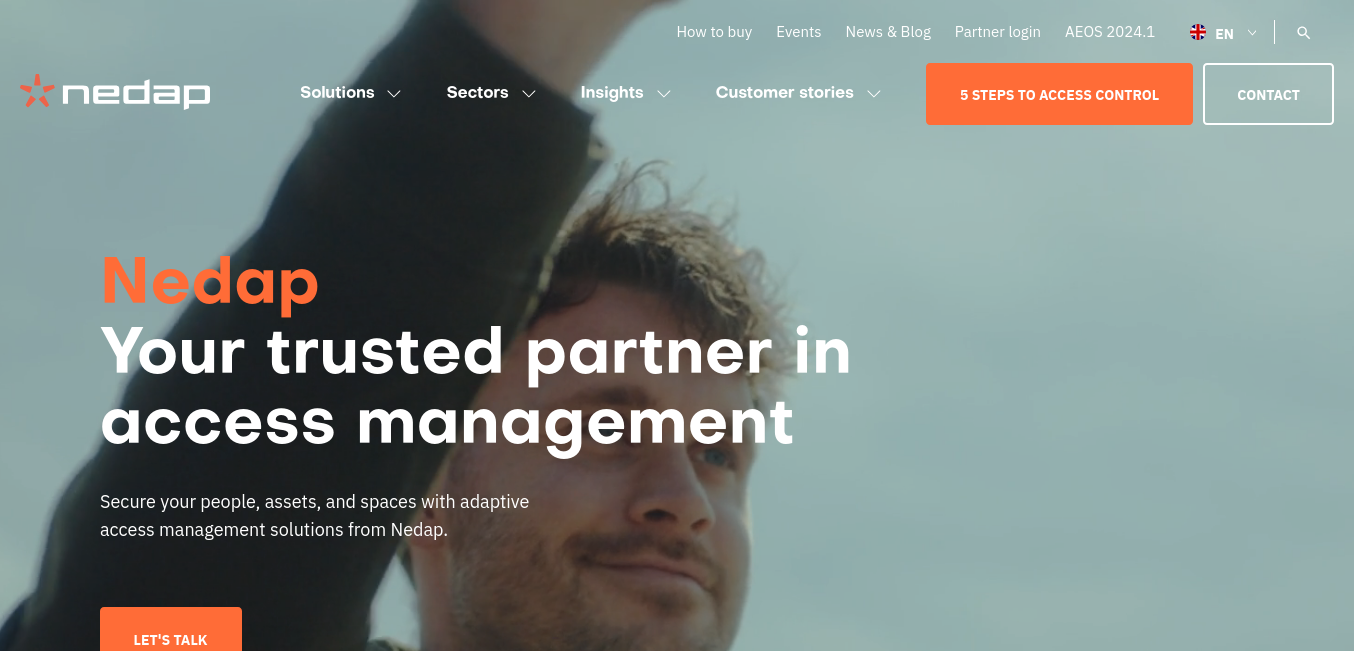1366x651 pixels.
Task: Open the News & Blog link
Action: coord(888,32)
